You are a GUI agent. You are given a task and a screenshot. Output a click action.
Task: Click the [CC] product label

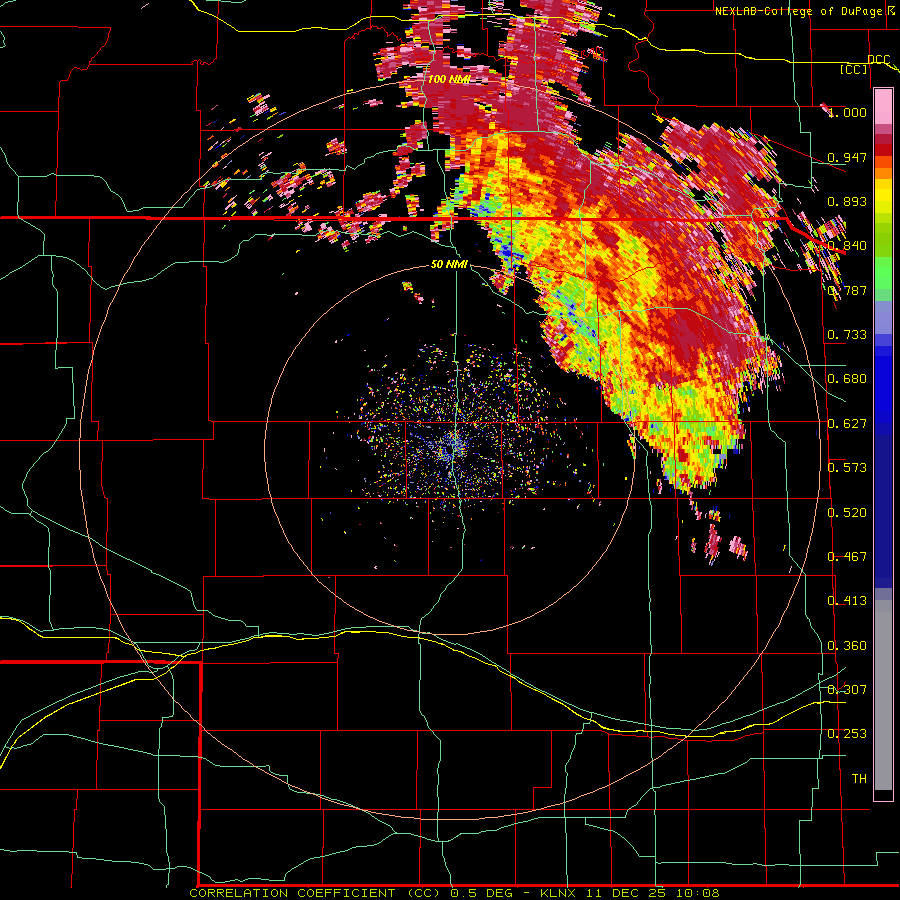854,69
